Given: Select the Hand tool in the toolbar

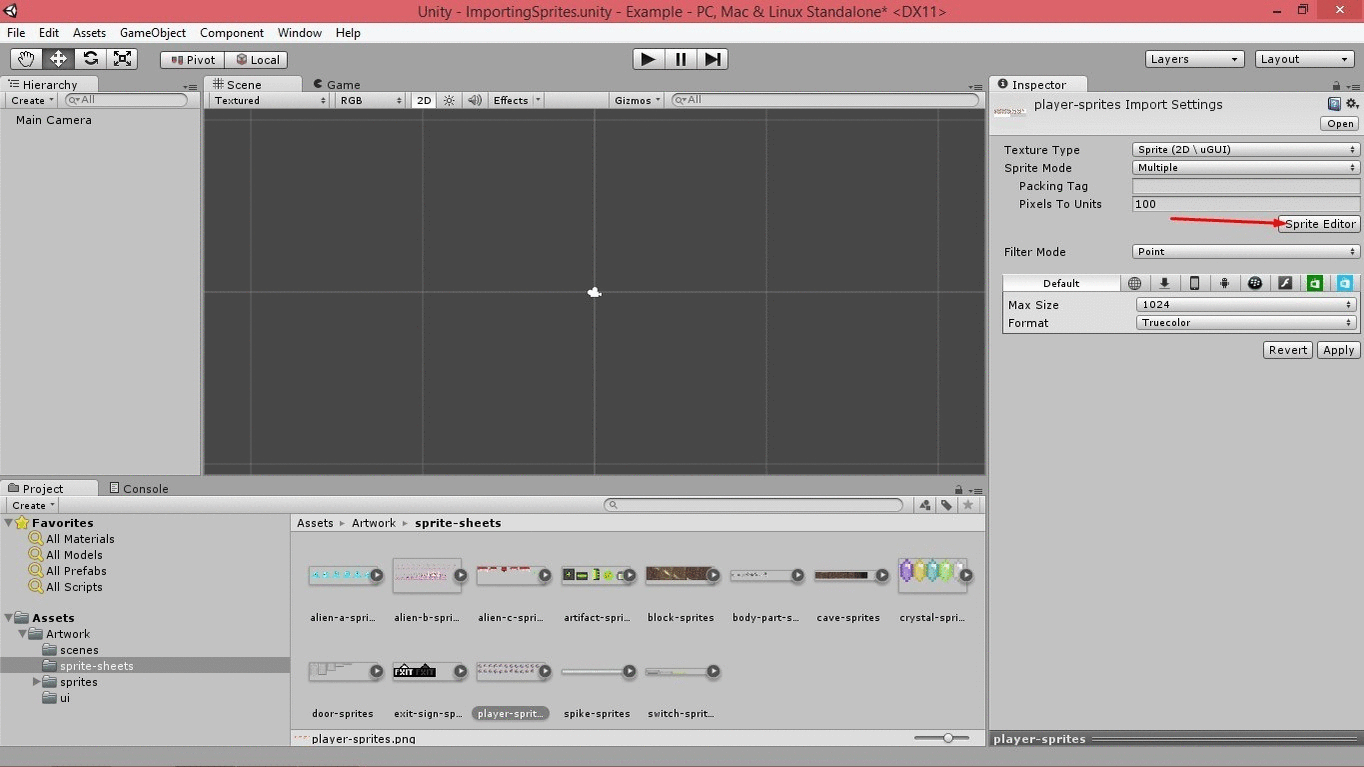Looking at the screenshot, I should 26,59.
